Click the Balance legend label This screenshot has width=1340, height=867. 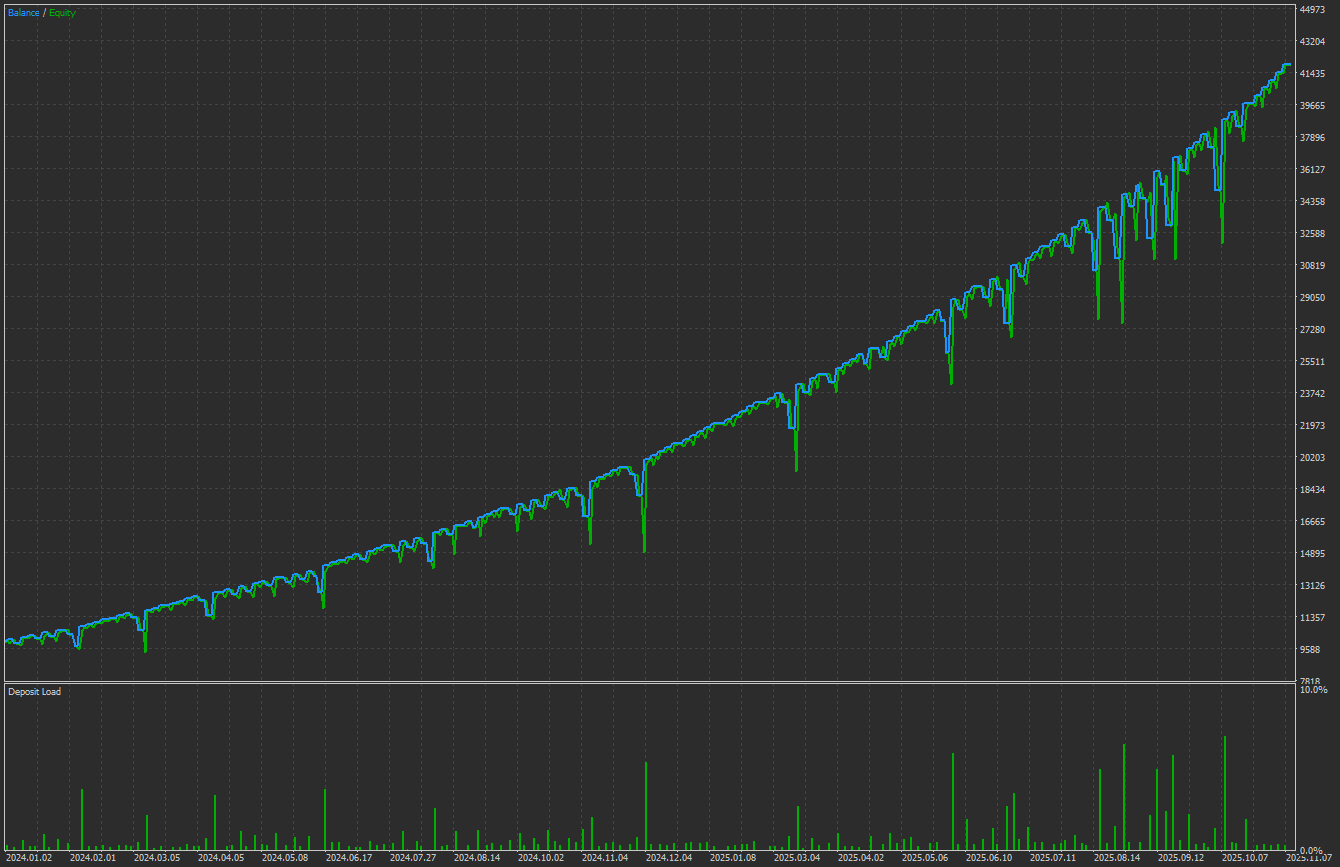24,13
